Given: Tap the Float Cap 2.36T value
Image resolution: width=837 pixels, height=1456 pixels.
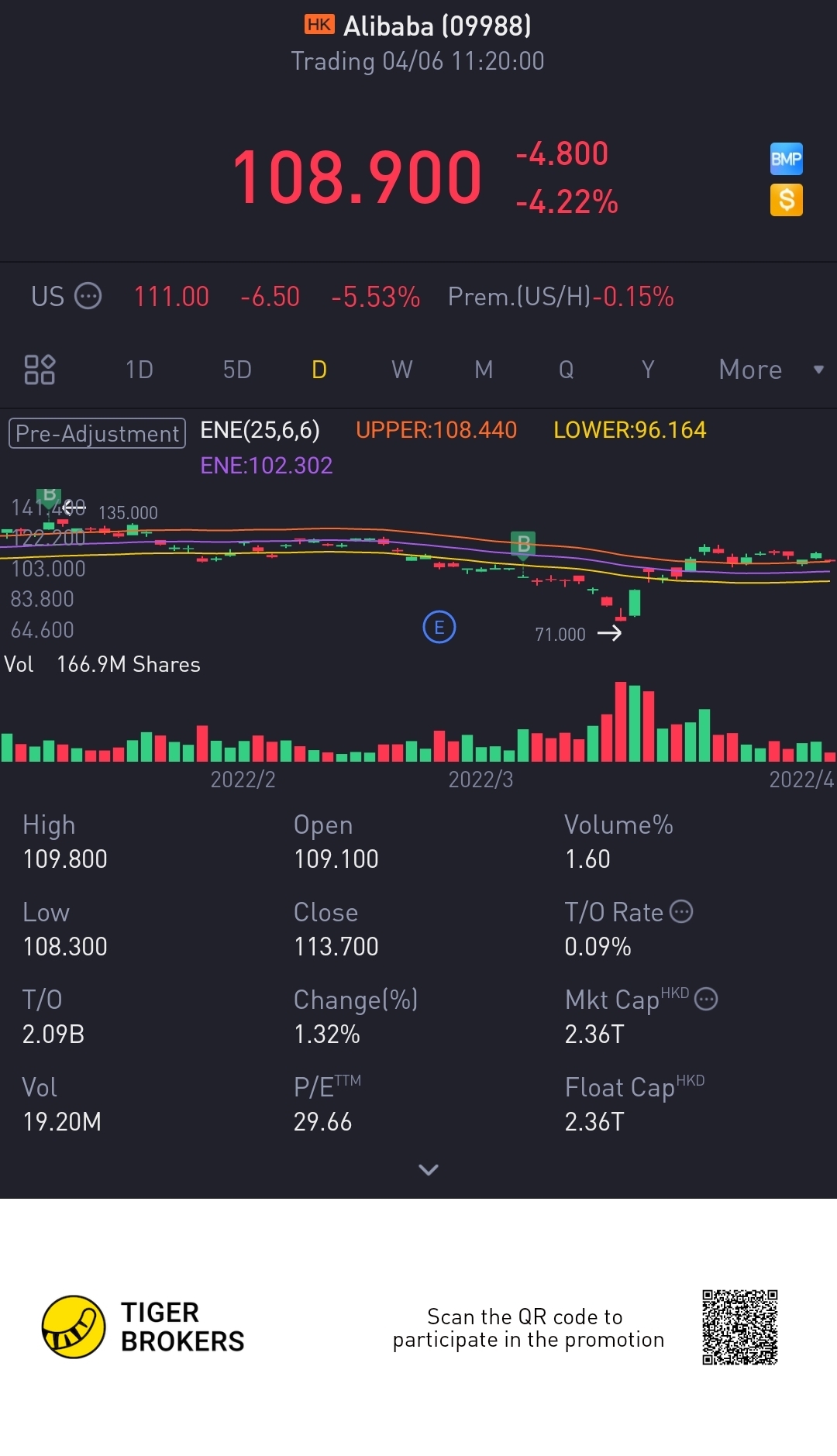Looking at the screenshot, I should point(594,1121).
